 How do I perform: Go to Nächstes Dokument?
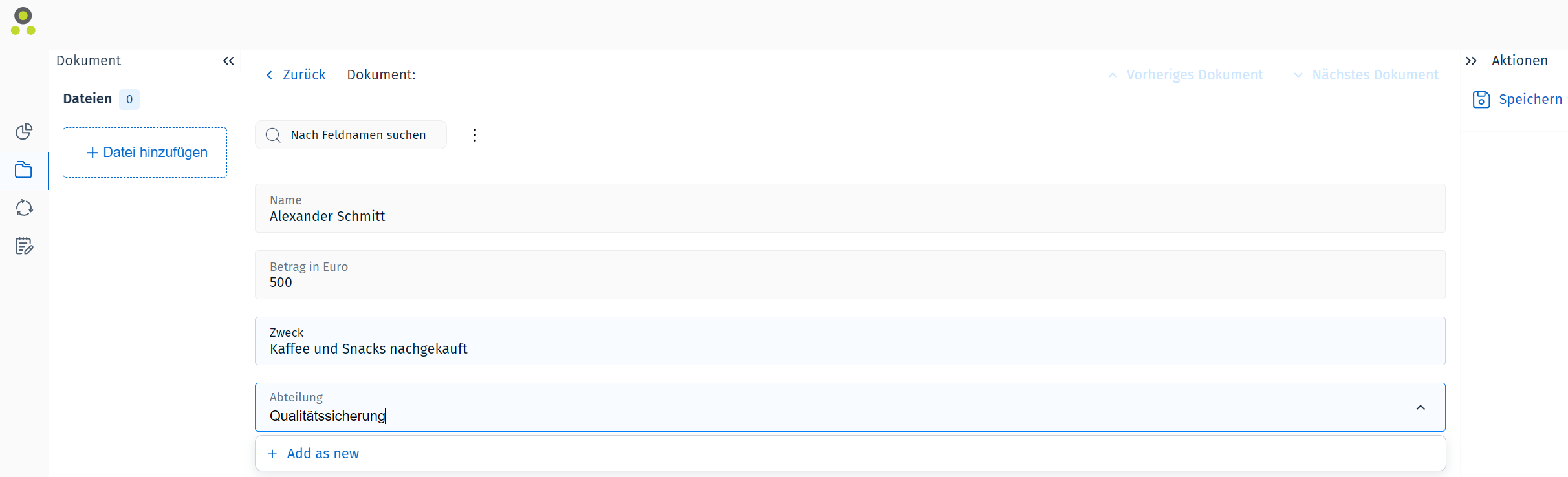coord(1366,75)
